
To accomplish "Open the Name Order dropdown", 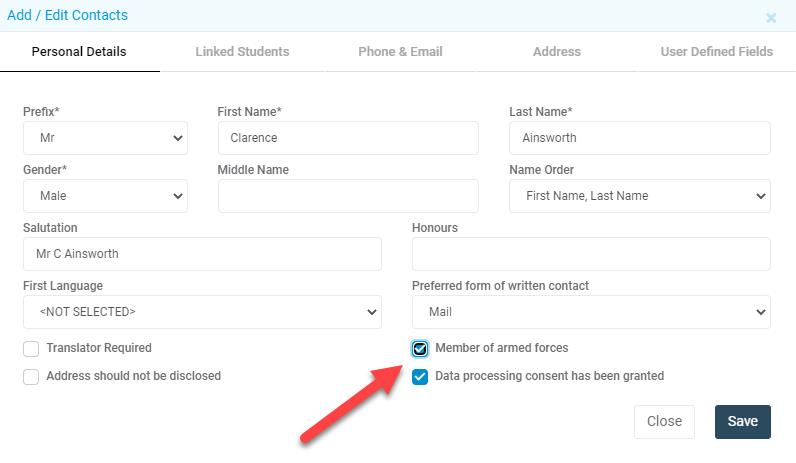I will (x=640, y=195).
